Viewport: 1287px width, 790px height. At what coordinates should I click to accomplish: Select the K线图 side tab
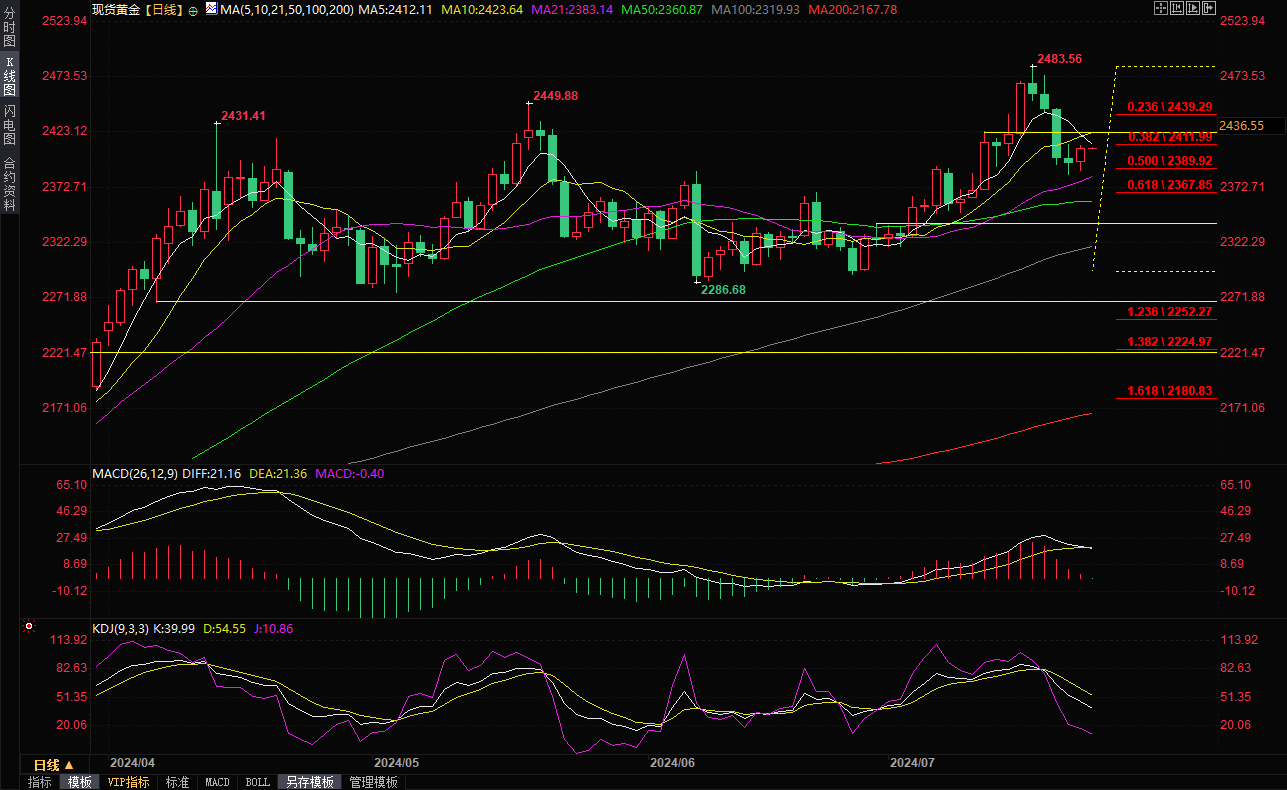coord(10,76)
